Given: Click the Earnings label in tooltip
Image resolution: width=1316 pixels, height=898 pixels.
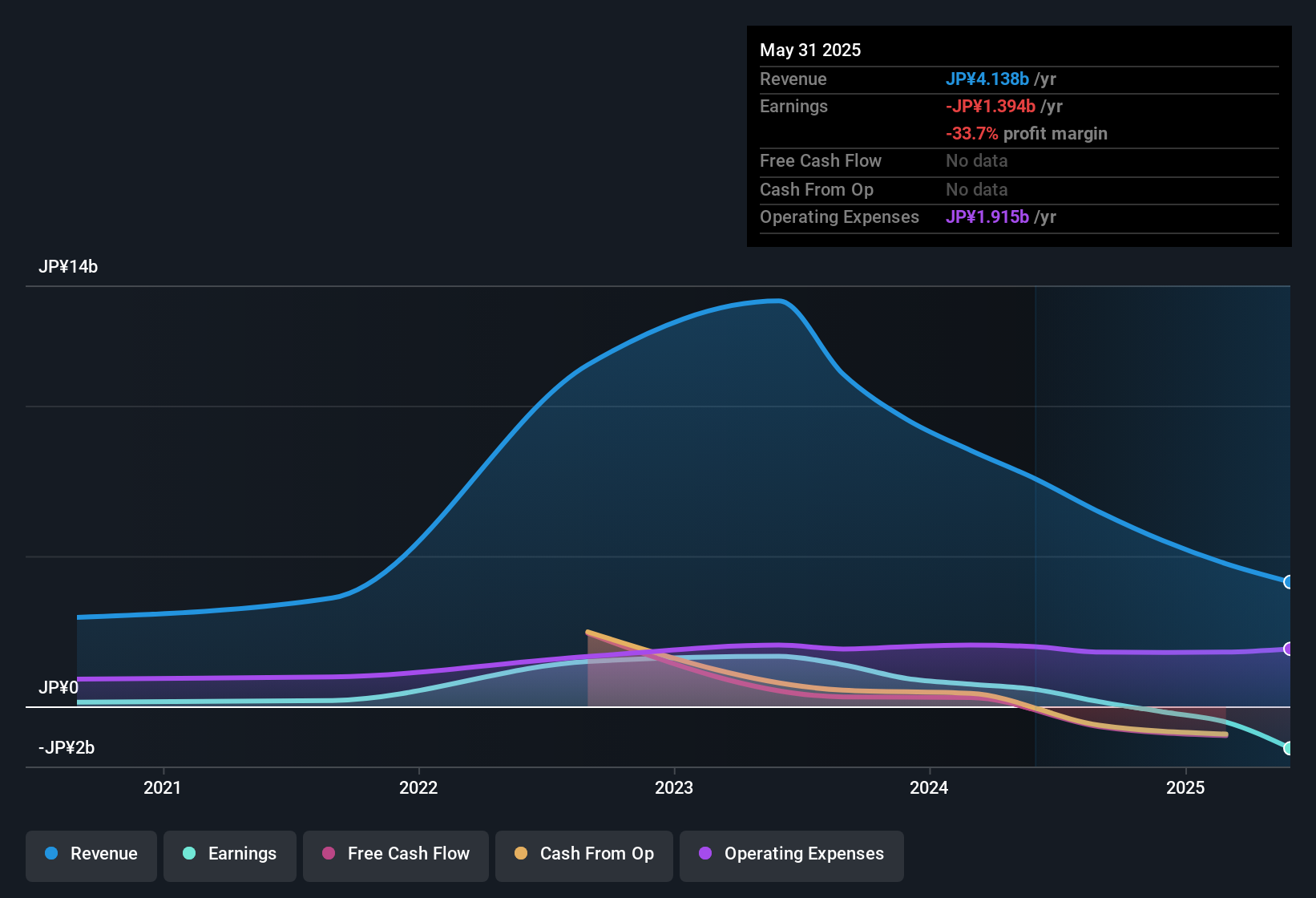Looking at the screenshot, I should 793,106.
